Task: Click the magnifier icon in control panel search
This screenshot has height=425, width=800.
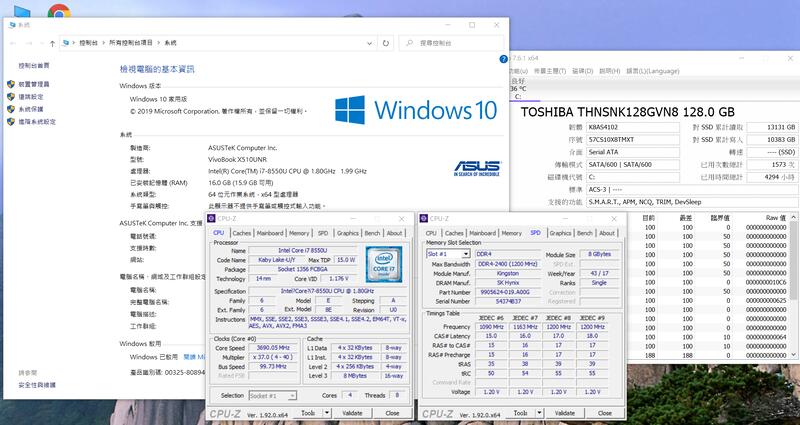Action: (409, 43)
